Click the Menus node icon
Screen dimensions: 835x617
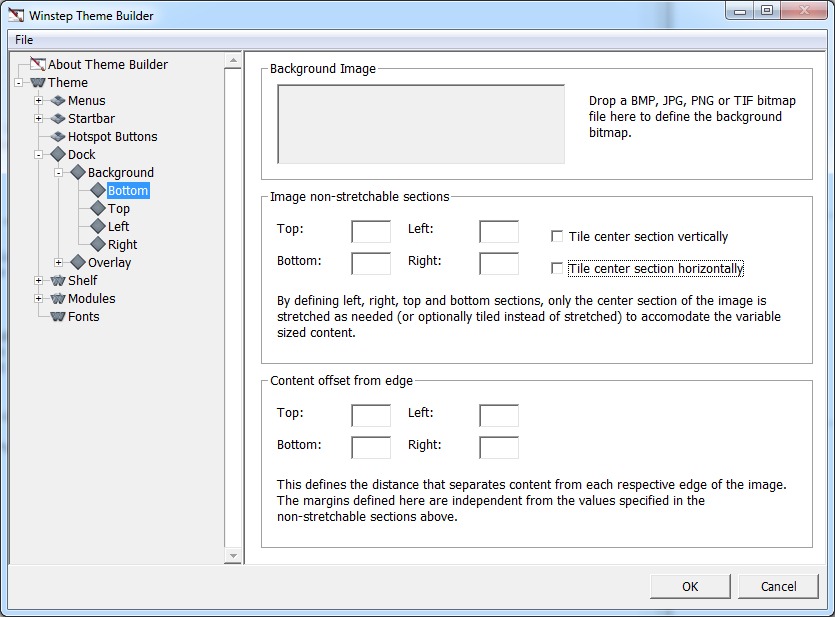point(58,101)
